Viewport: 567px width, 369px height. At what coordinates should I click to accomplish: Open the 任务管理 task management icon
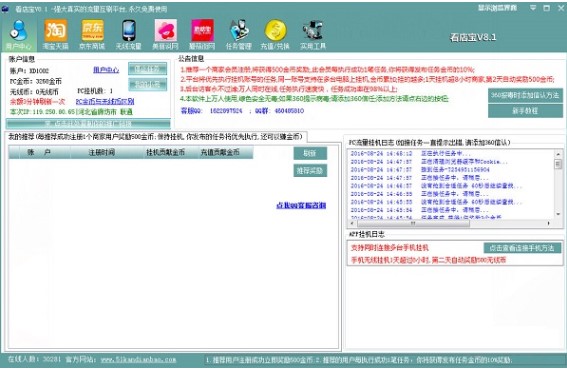239,34
